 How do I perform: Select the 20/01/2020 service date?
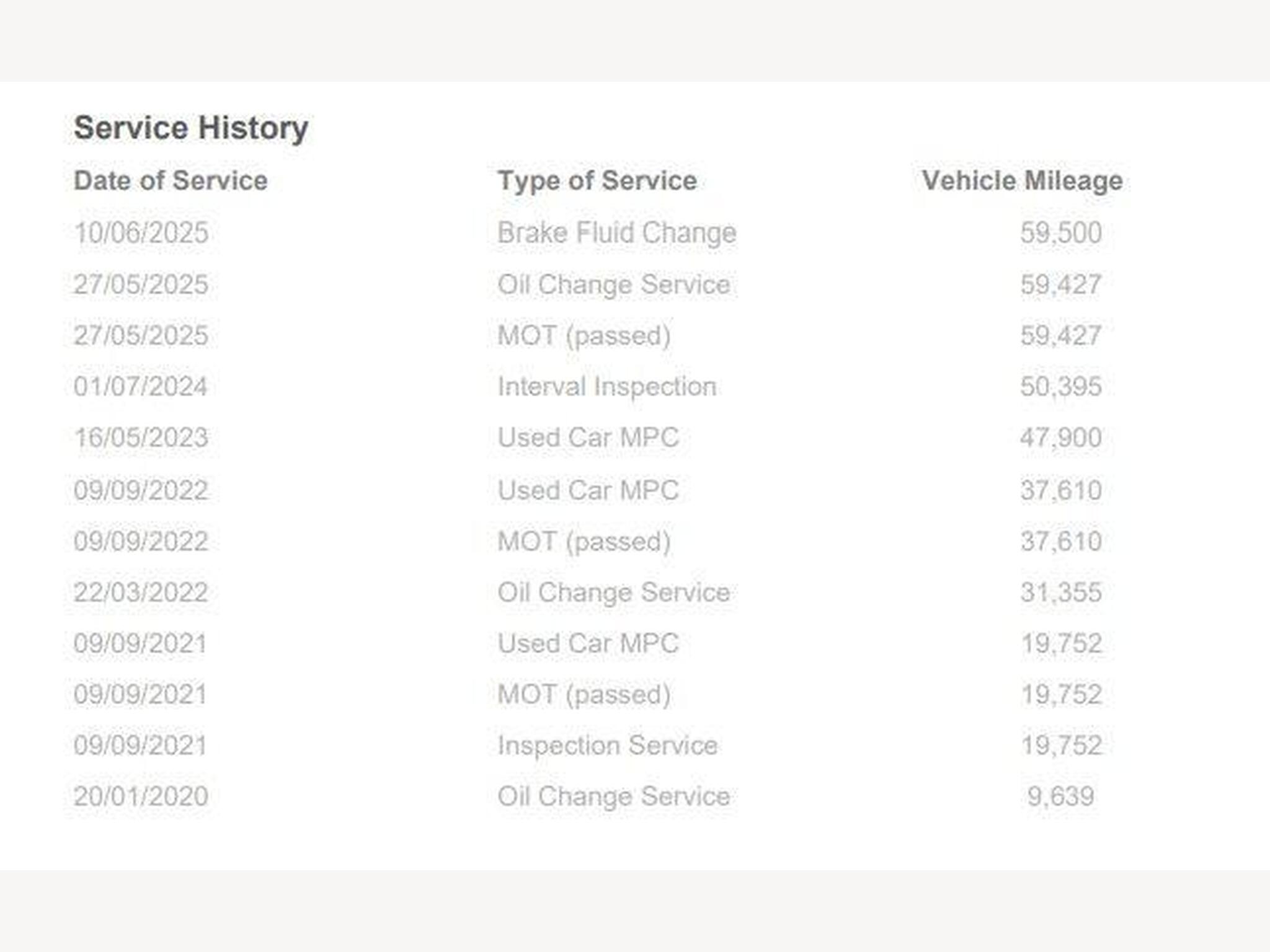click(x=141, y=796)
